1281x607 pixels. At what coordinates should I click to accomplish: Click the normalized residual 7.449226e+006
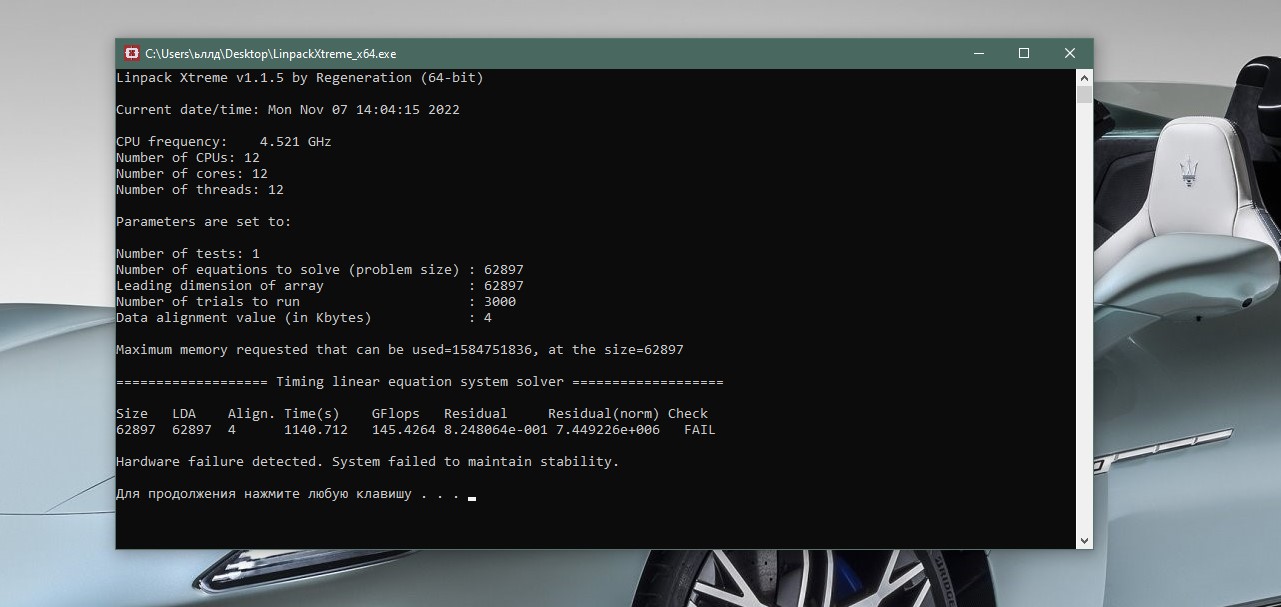pyautogui.click(x=608, y=430)
